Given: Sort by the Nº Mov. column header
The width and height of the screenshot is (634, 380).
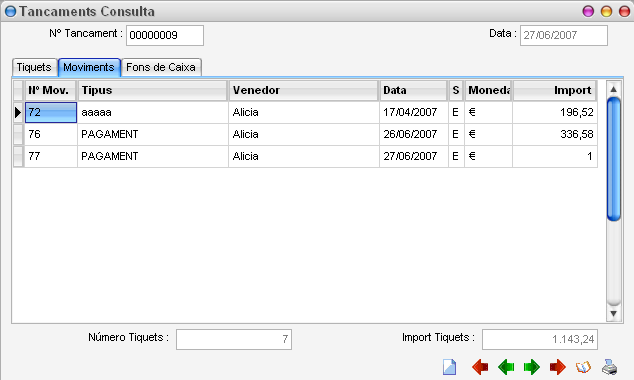Looking at the screenshot, I should [x=51, y=90].
